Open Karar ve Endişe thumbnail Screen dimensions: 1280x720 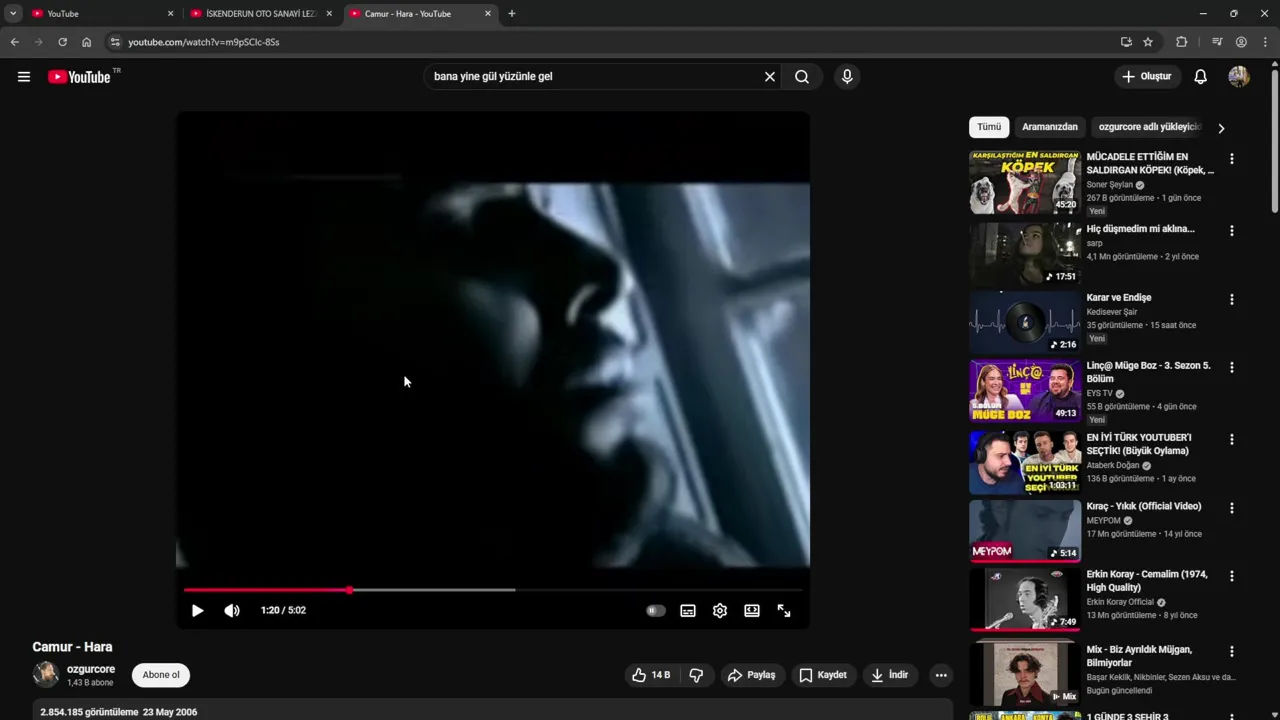pos(1025,322)
